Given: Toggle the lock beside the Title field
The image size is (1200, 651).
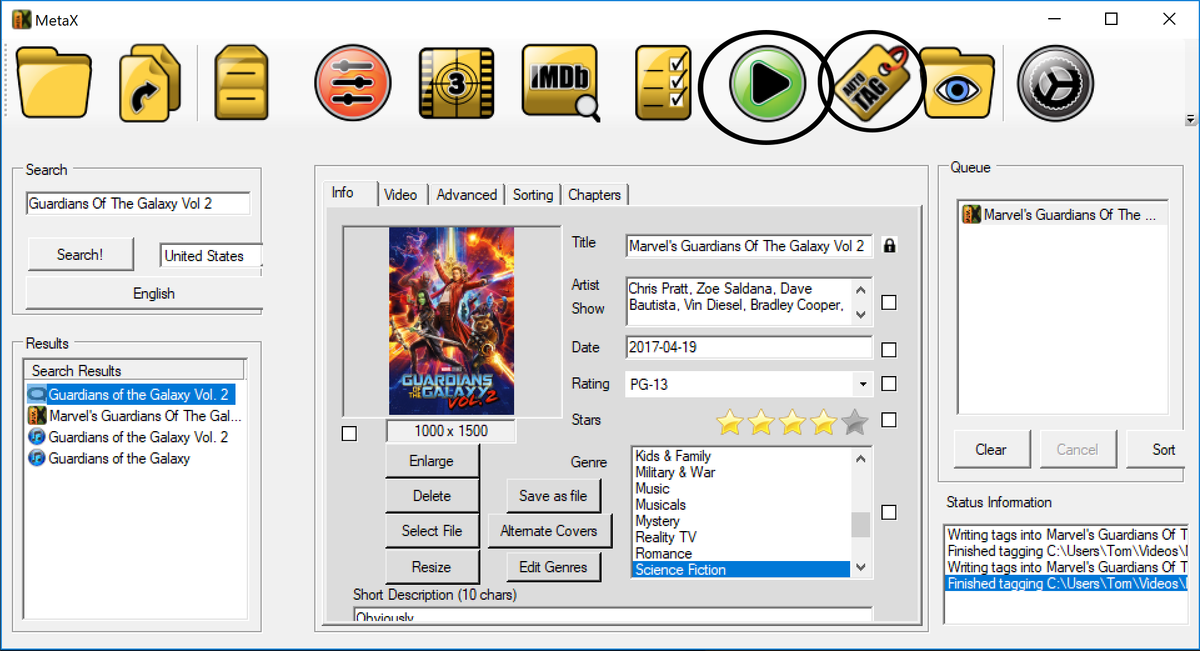Looking at the screenshot, I should pos(889,245).
